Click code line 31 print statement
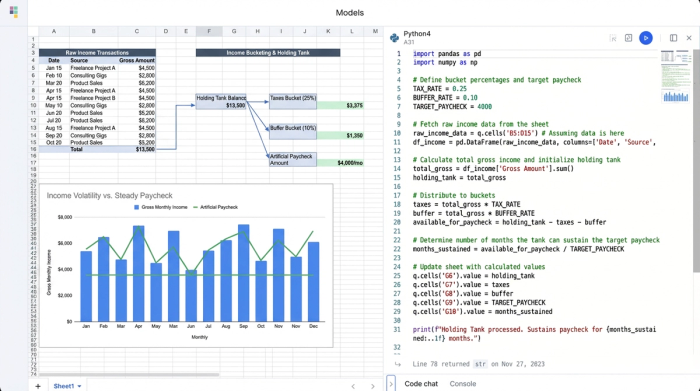Screen dimensions: 700x391 click(x=534, y=334)
